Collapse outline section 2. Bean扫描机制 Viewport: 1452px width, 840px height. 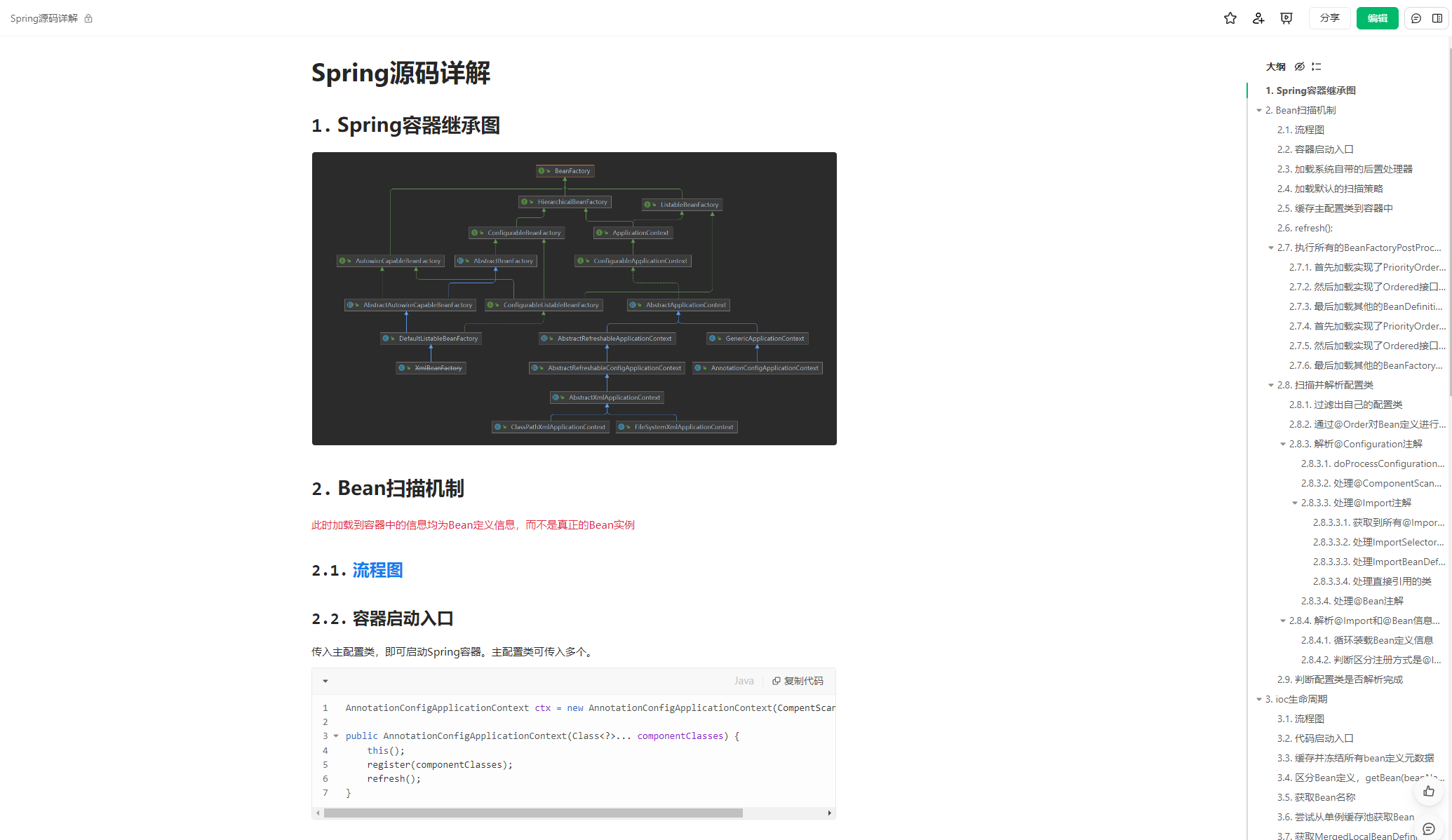(x=1259, y=110)
